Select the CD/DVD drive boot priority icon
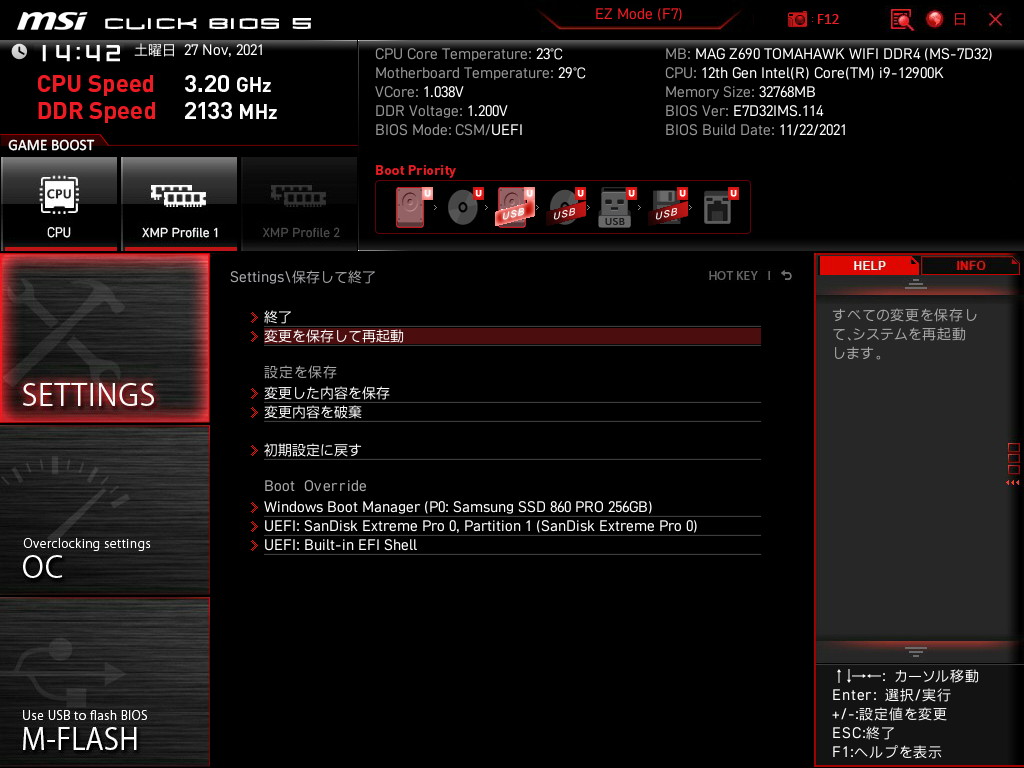 pyautogui.click(x=464, y=207)
